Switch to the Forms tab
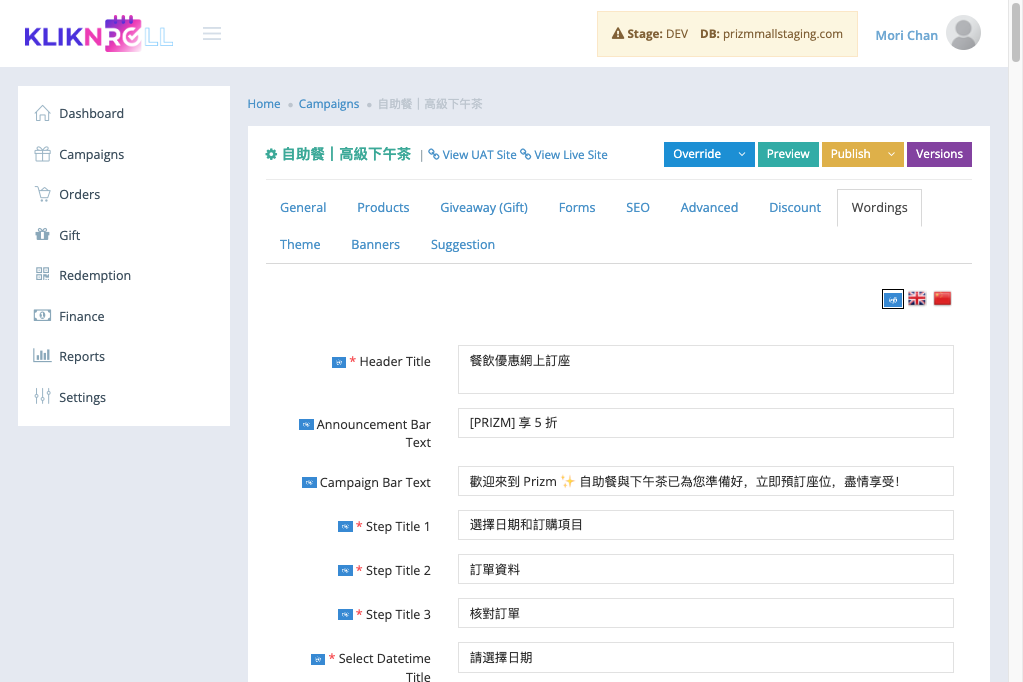Image resolution: width=1023 pixels, height=682 pixels. point(577,208)
